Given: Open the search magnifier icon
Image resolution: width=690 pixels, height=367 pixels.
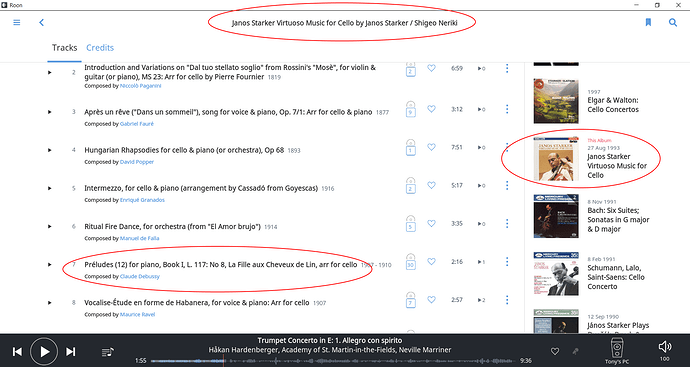Looking at the screenshot, I should click(x=673, y=22).
